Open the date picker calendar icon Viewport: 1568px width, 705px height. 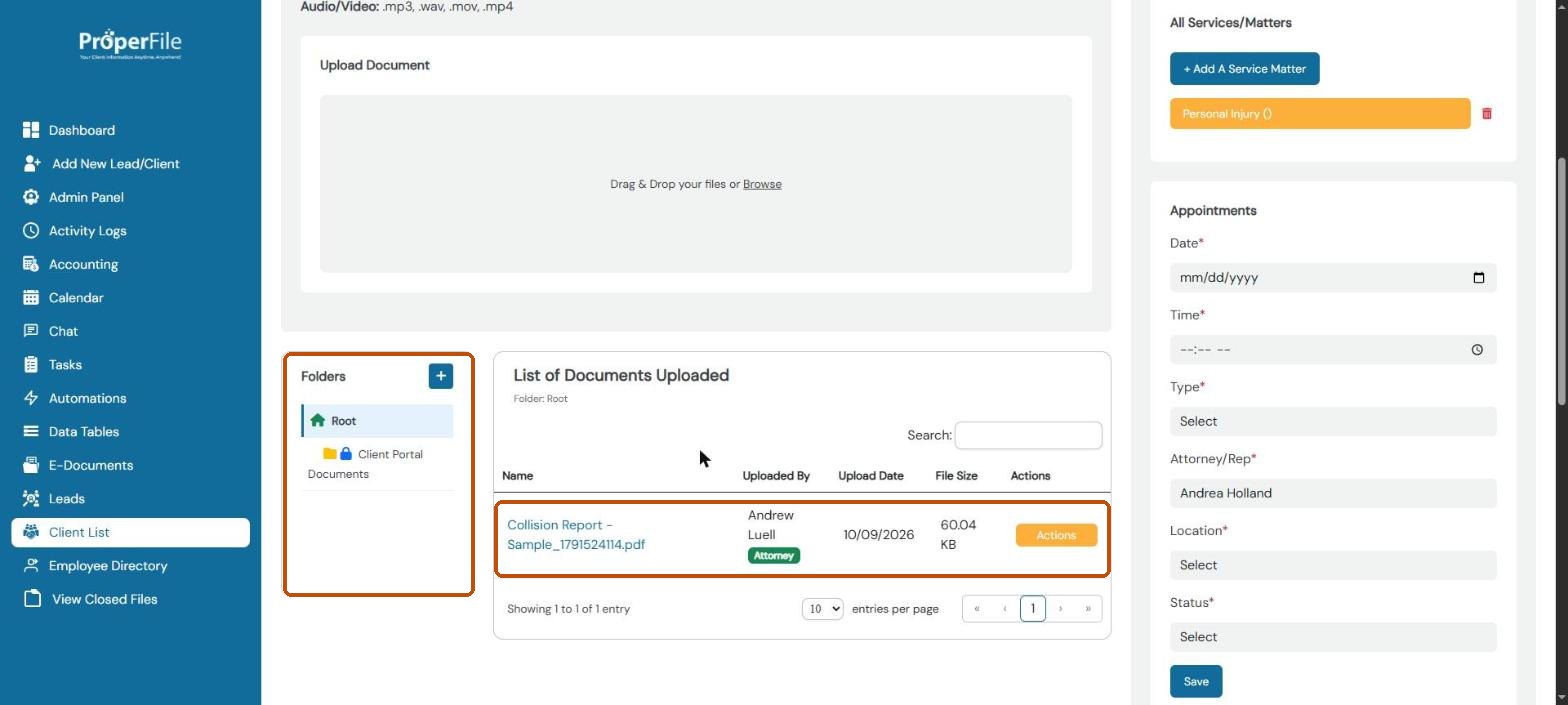1479,278
